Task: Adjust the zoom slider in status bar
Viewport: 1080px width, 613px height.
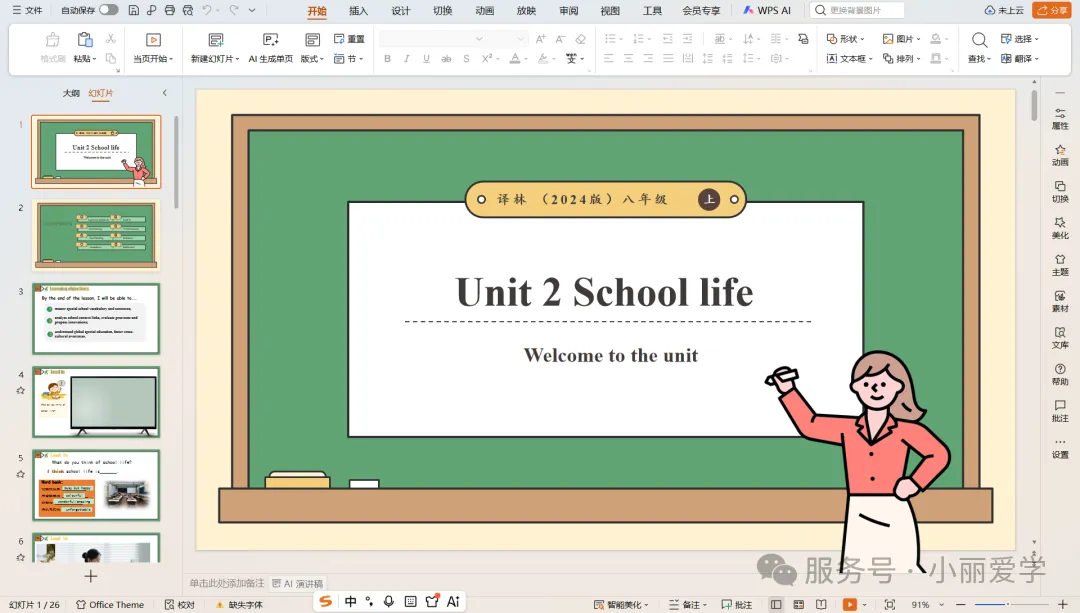Action: coord(1008,604)
